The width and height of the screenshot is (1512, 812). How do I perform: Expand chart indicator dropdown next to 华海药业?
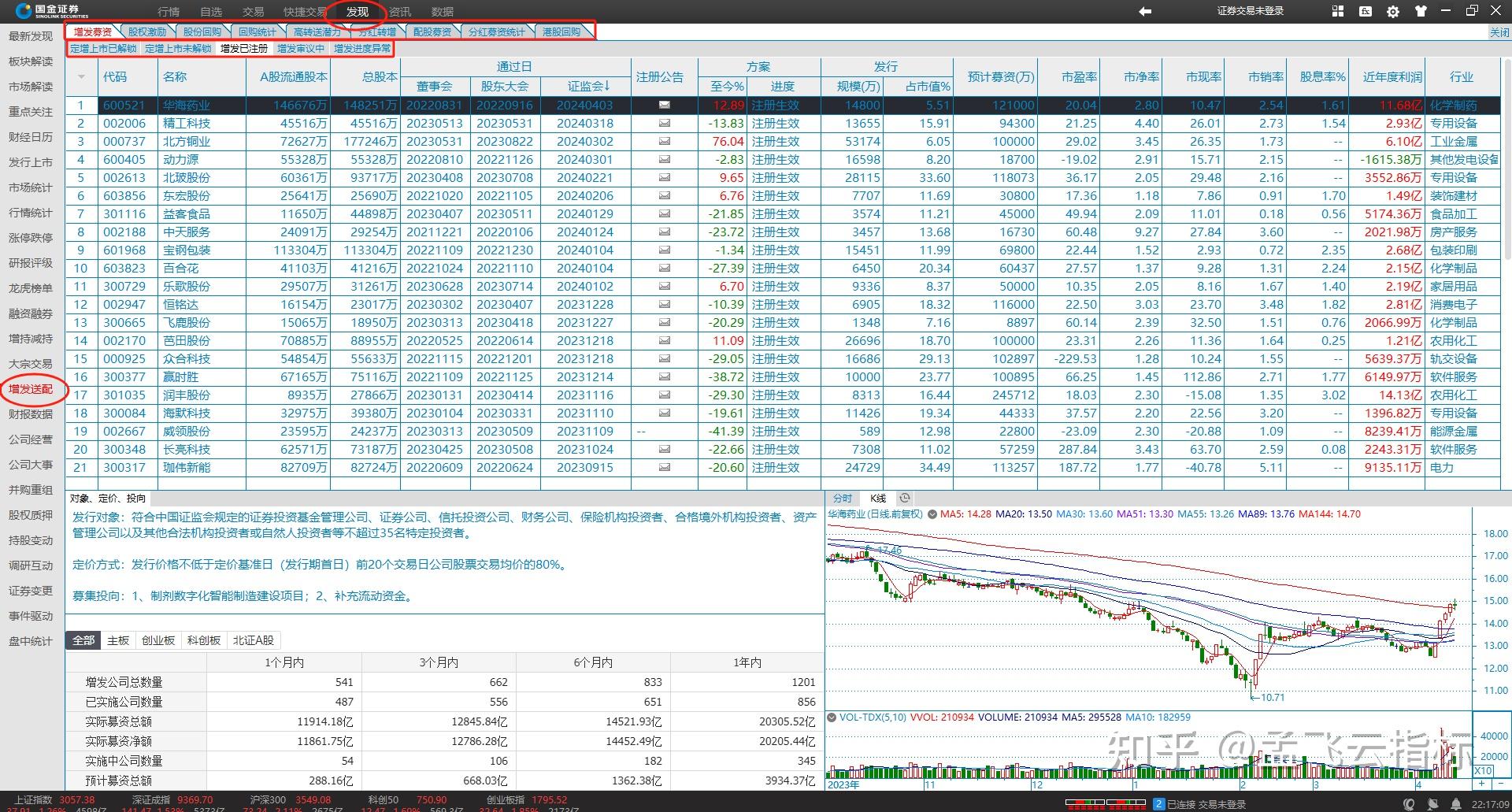(x=932, y=514)
